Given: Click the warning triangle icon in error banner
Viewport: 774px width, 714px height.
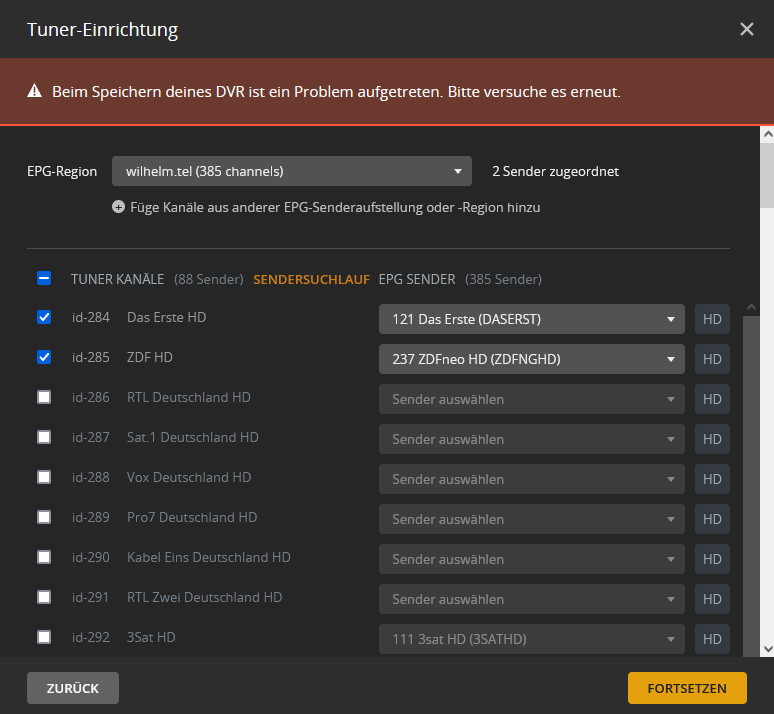Looking at the screenshot, I should [x=35, y=91].
